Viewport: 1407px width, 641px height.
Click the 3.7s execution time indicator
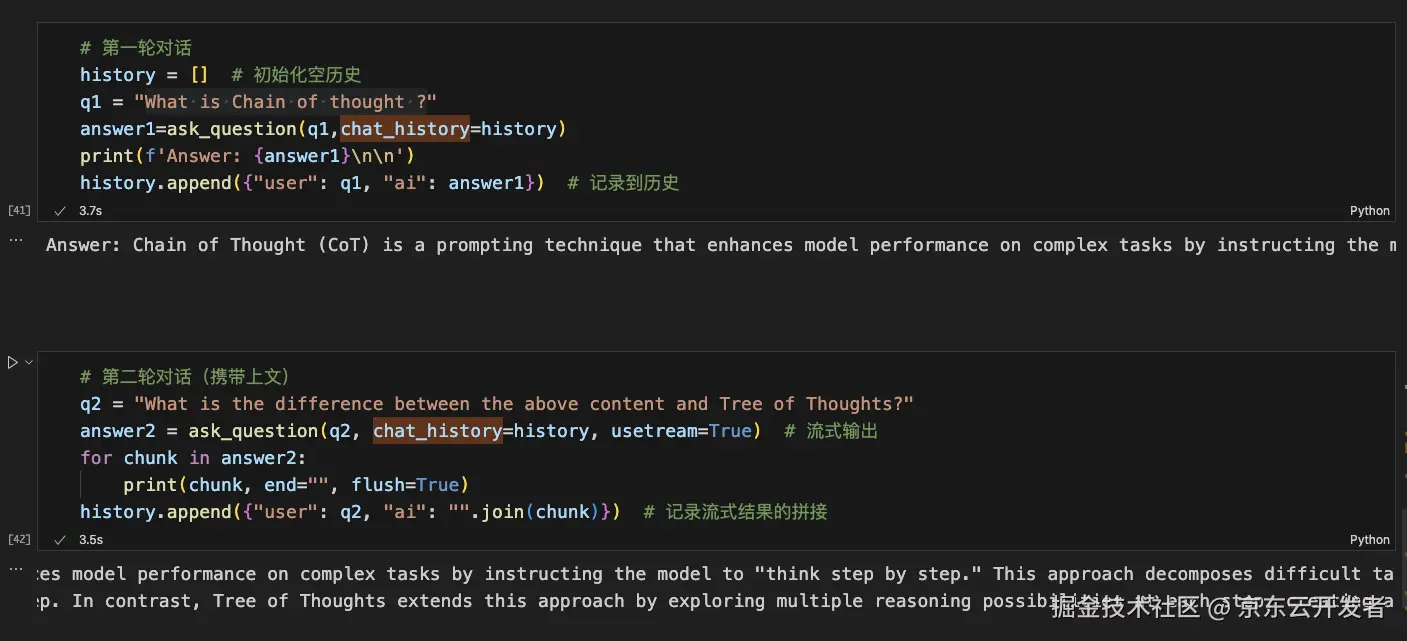pyautogui.click(x=90, y=211)
